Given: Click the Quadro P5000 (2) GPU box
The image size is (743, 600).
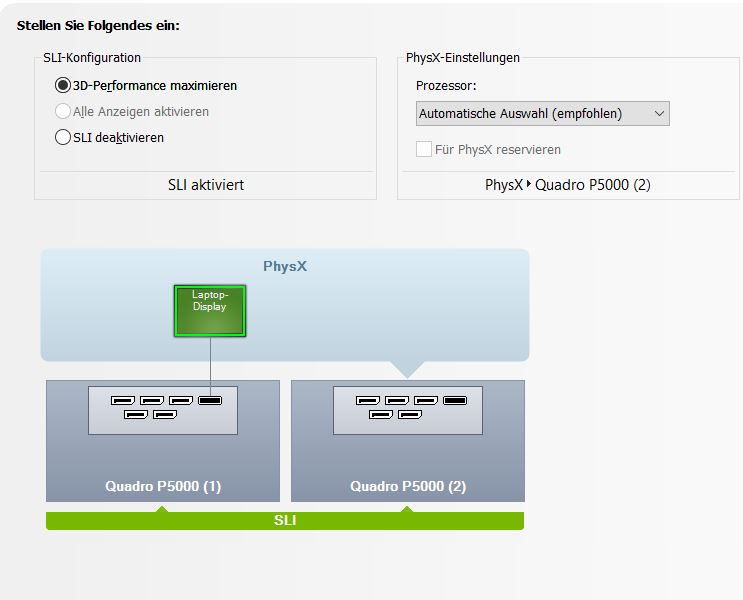Looking at the screenshot, I should (408, 441).
